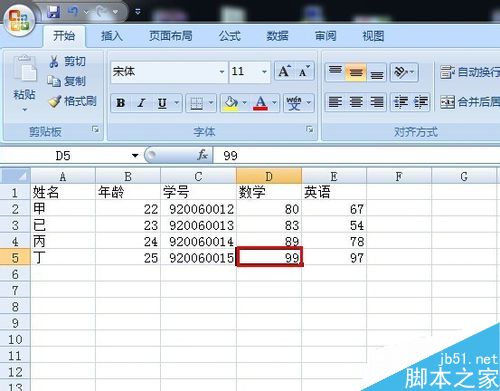Open the Name Box dropdown arrow
The width and height of the screenshot is (500, 391).
(x=135, y=155)
